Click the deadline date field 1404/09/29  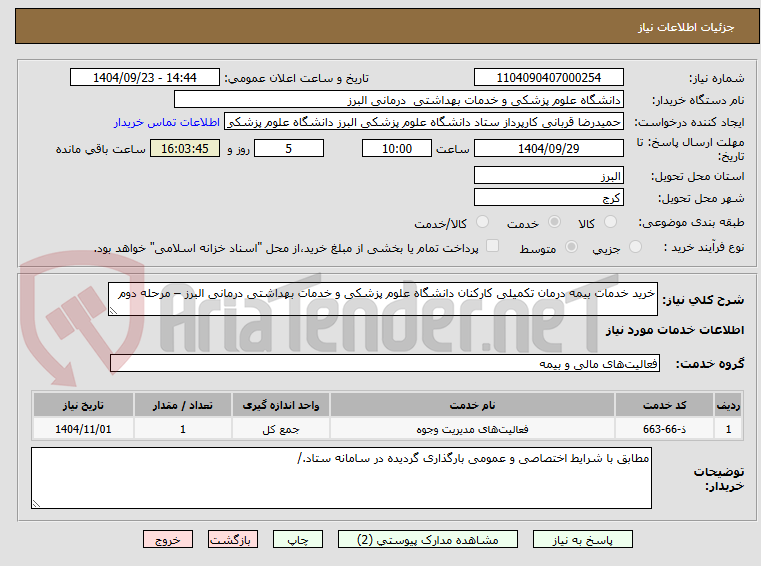[548, 149]
